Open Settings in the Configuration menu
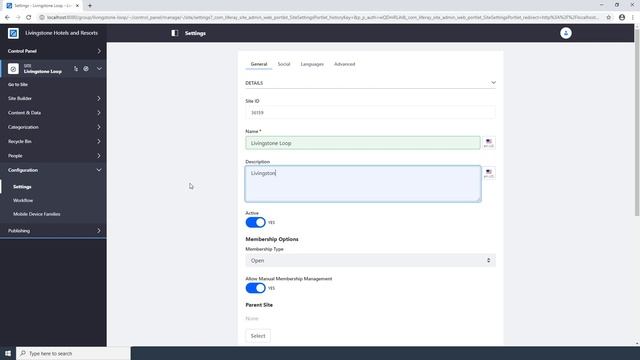The image size is (640, 360). [22, 187]
